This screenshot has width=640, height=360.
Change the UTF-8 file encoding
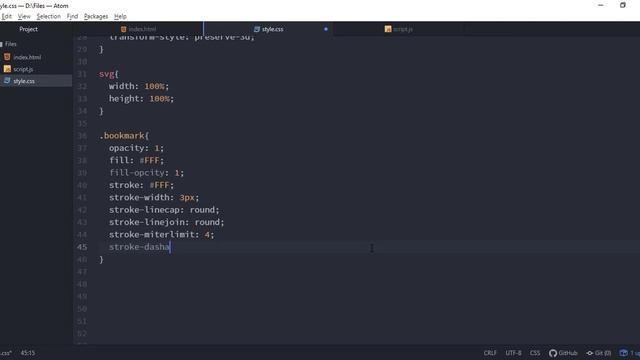[x=513, y=353]
